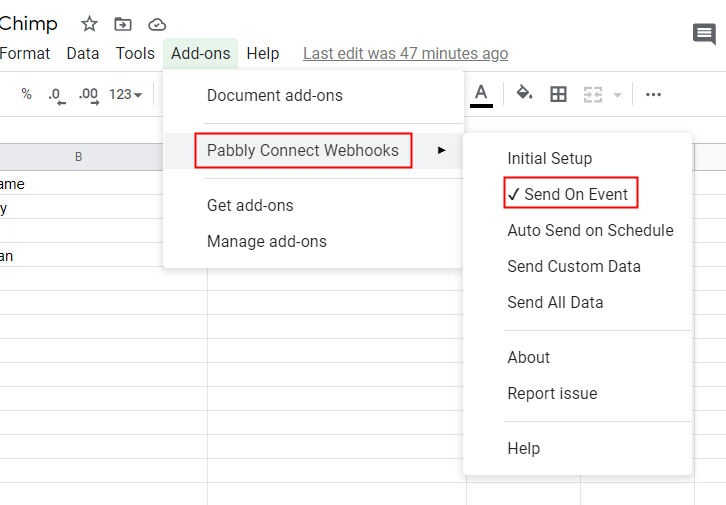Image resolution: width=726 pixels, height=505 pixels.
Task: Open the Tools menu
Action: pos(135,53)
